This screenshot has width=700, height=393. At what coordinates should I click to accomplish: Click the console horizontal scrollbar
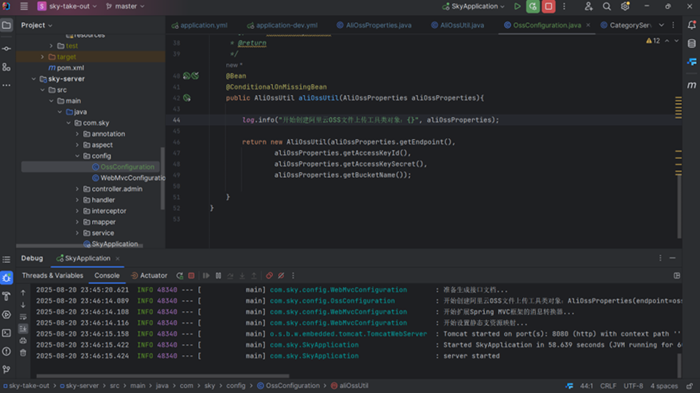tap(162, 376)
